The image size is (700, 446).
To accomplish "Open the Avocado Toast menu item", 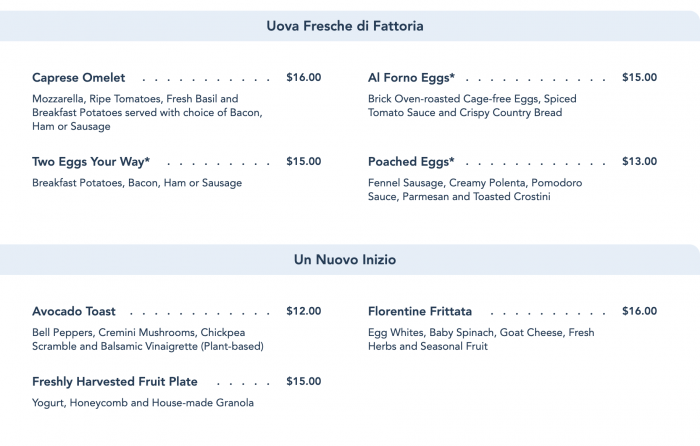I will tap(74, 311).
